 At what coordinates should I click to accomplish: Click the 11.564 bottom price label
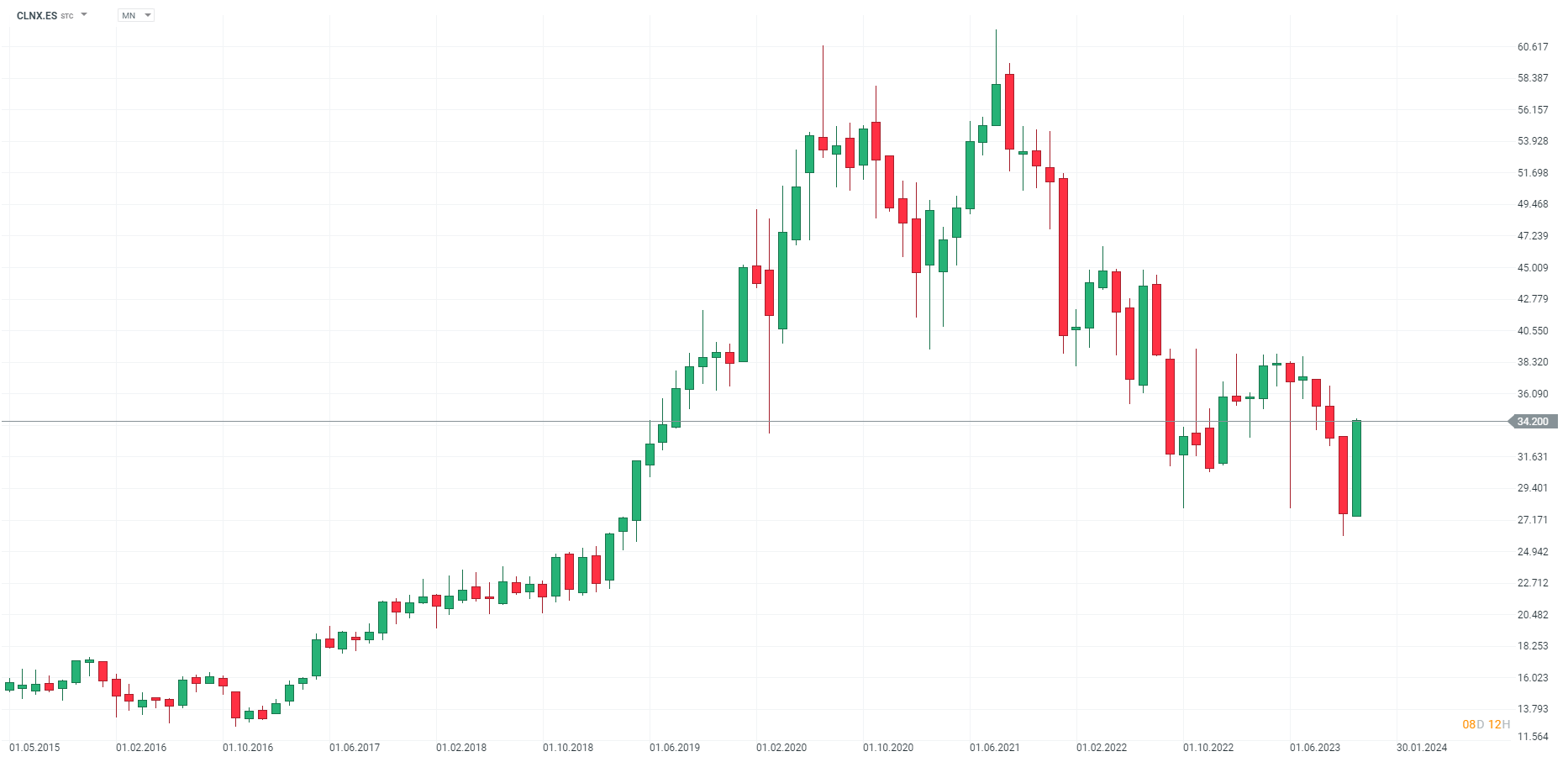click(x=1533, y=737)
